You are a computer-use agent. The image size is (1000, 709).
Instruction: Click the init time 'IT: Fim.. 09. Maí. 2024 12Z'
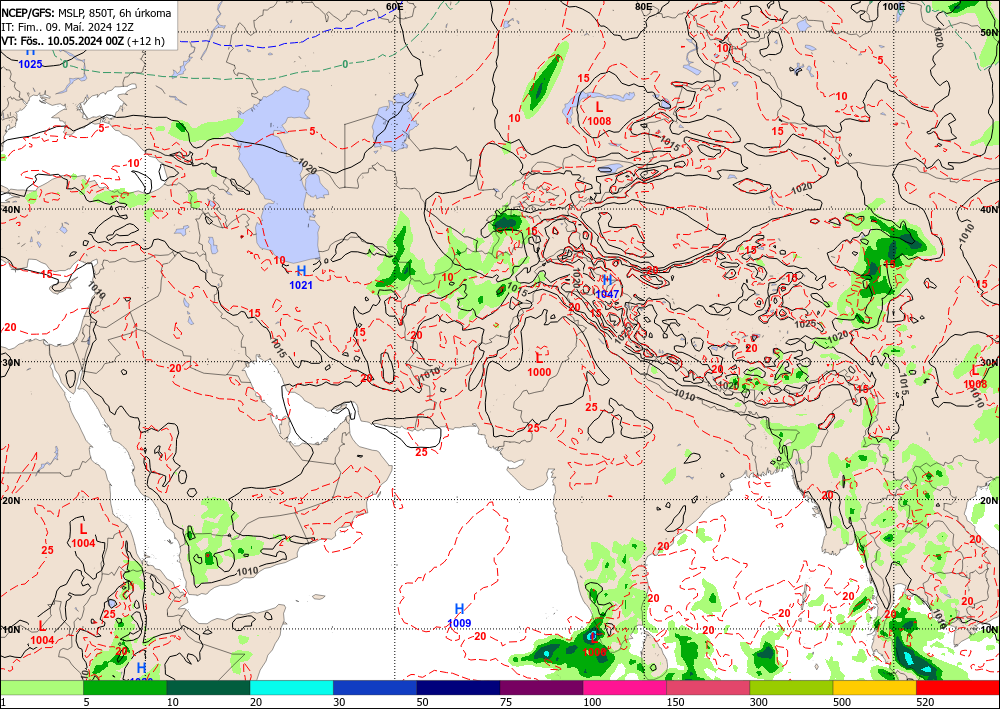(68, 27)
